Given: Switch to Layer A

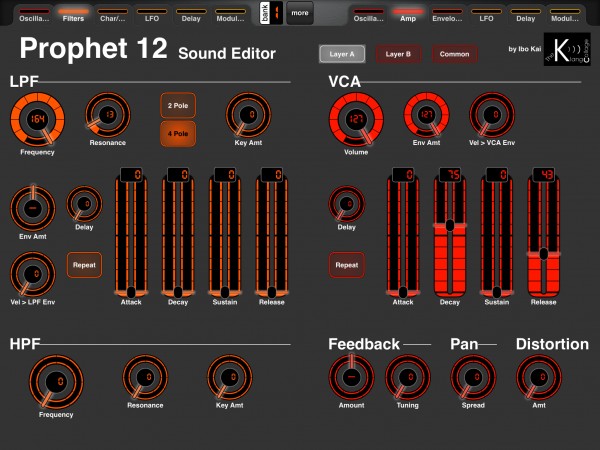Looking at the screenshot, I should 342,54.
